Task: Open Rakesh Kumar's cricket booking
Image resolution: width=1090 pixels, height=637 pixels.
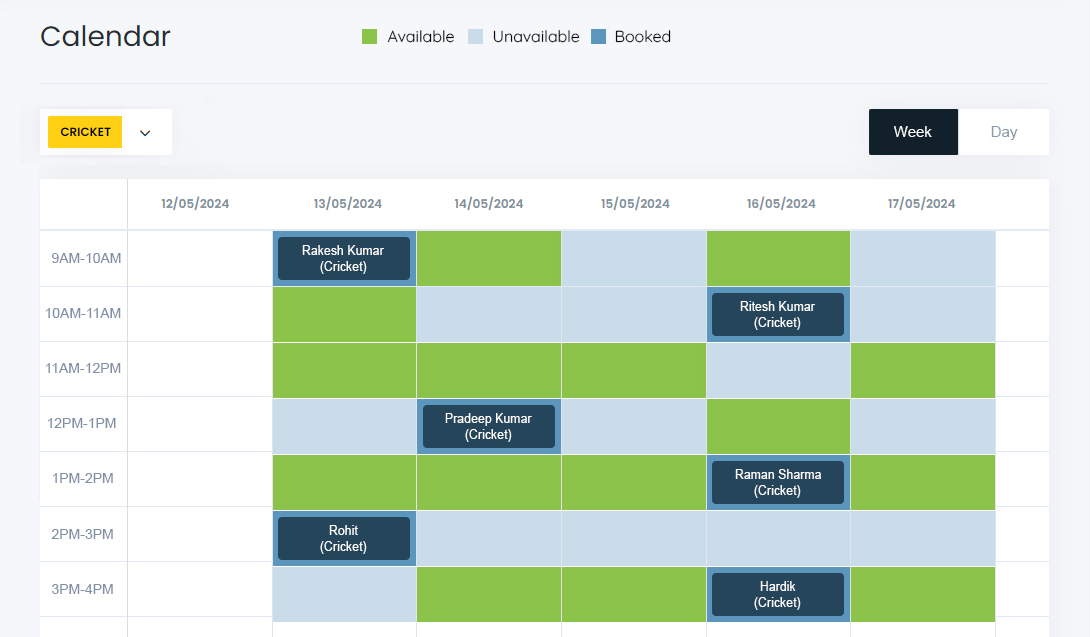Action: click(x=343, y=259)
